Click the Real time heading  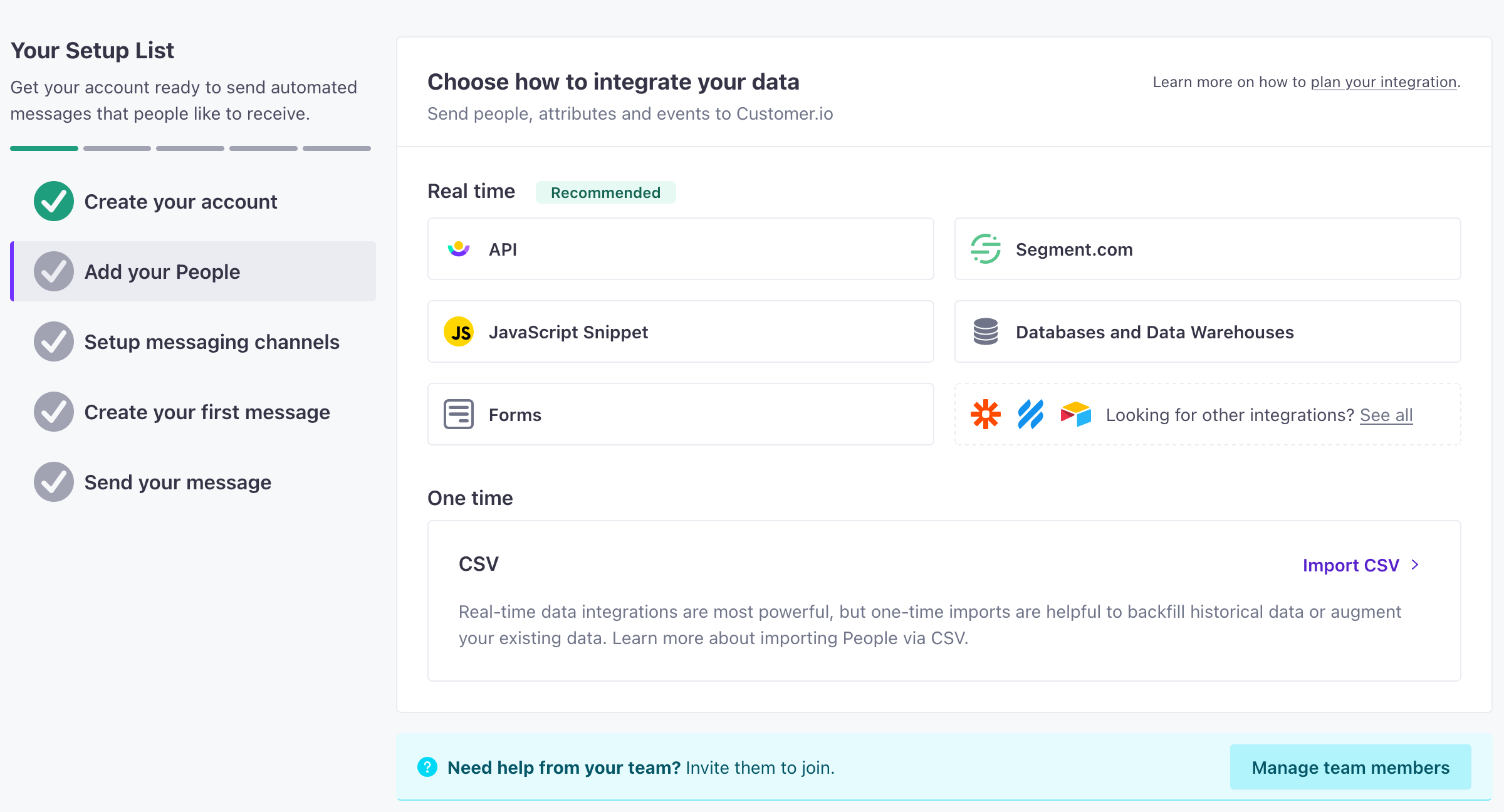tap(471, 191)
